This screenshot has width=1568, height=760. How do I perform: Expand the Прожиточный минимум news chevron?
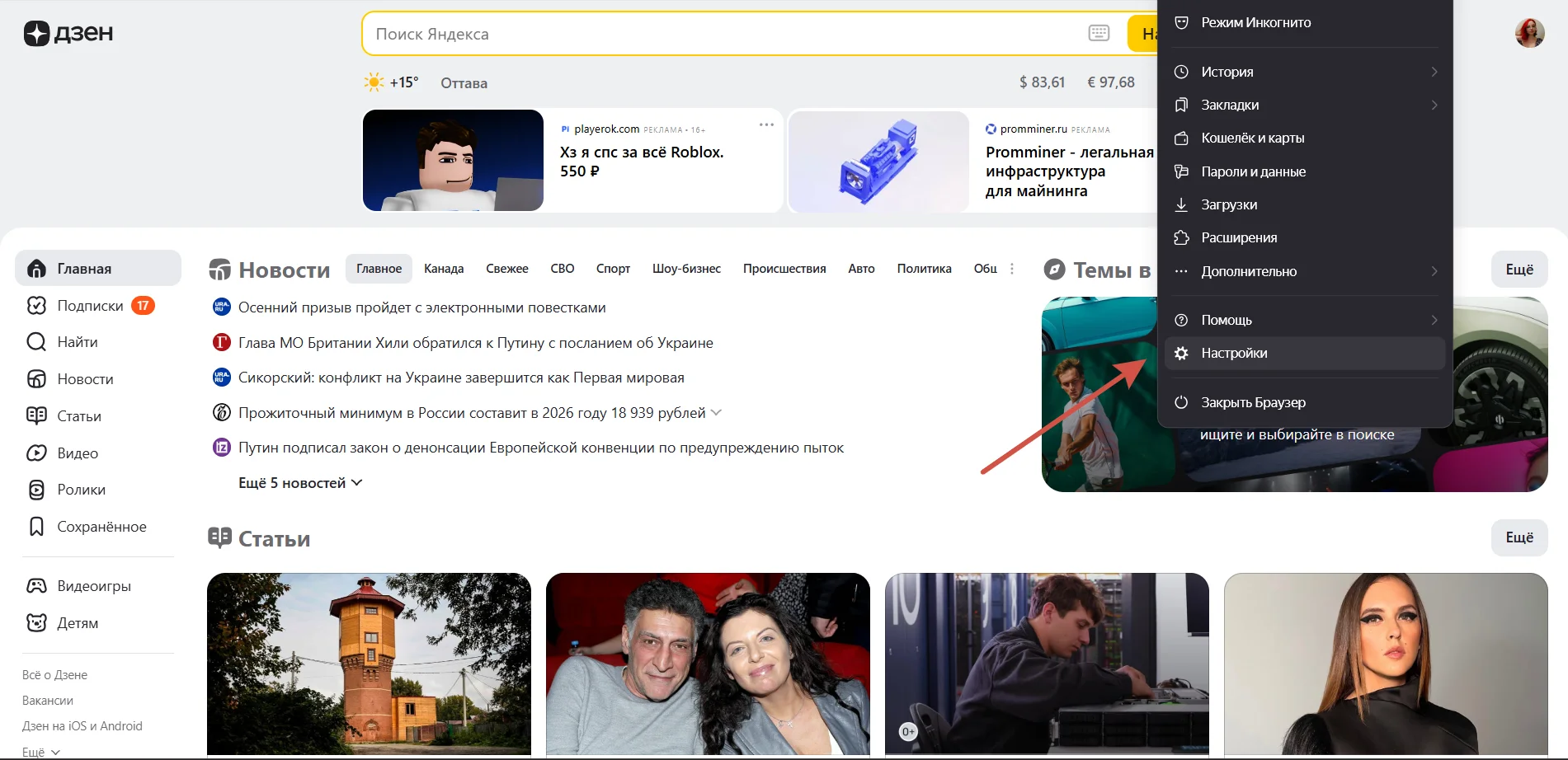pos(716,413)
